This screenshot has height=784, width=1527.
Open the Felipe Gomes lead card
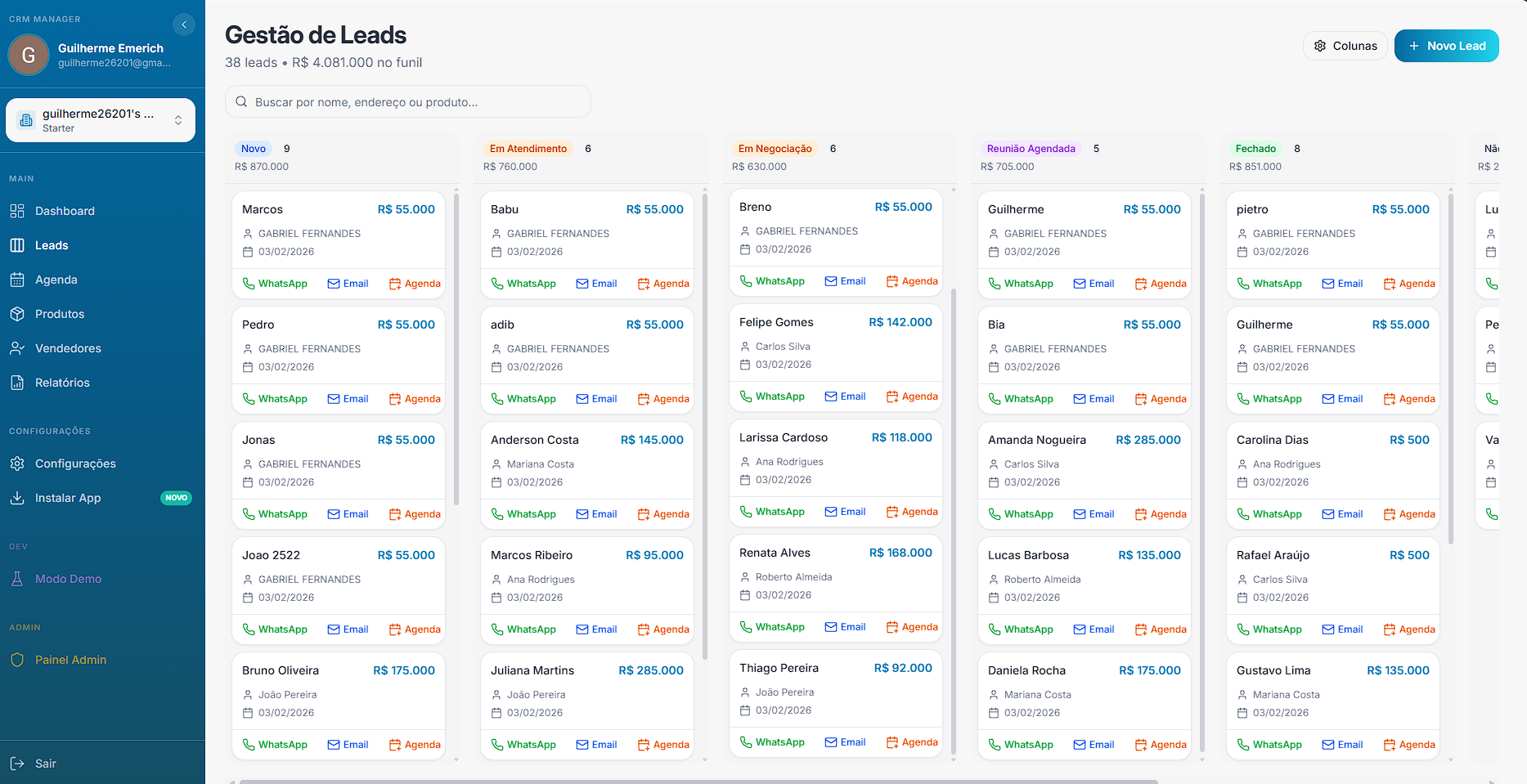835,358
